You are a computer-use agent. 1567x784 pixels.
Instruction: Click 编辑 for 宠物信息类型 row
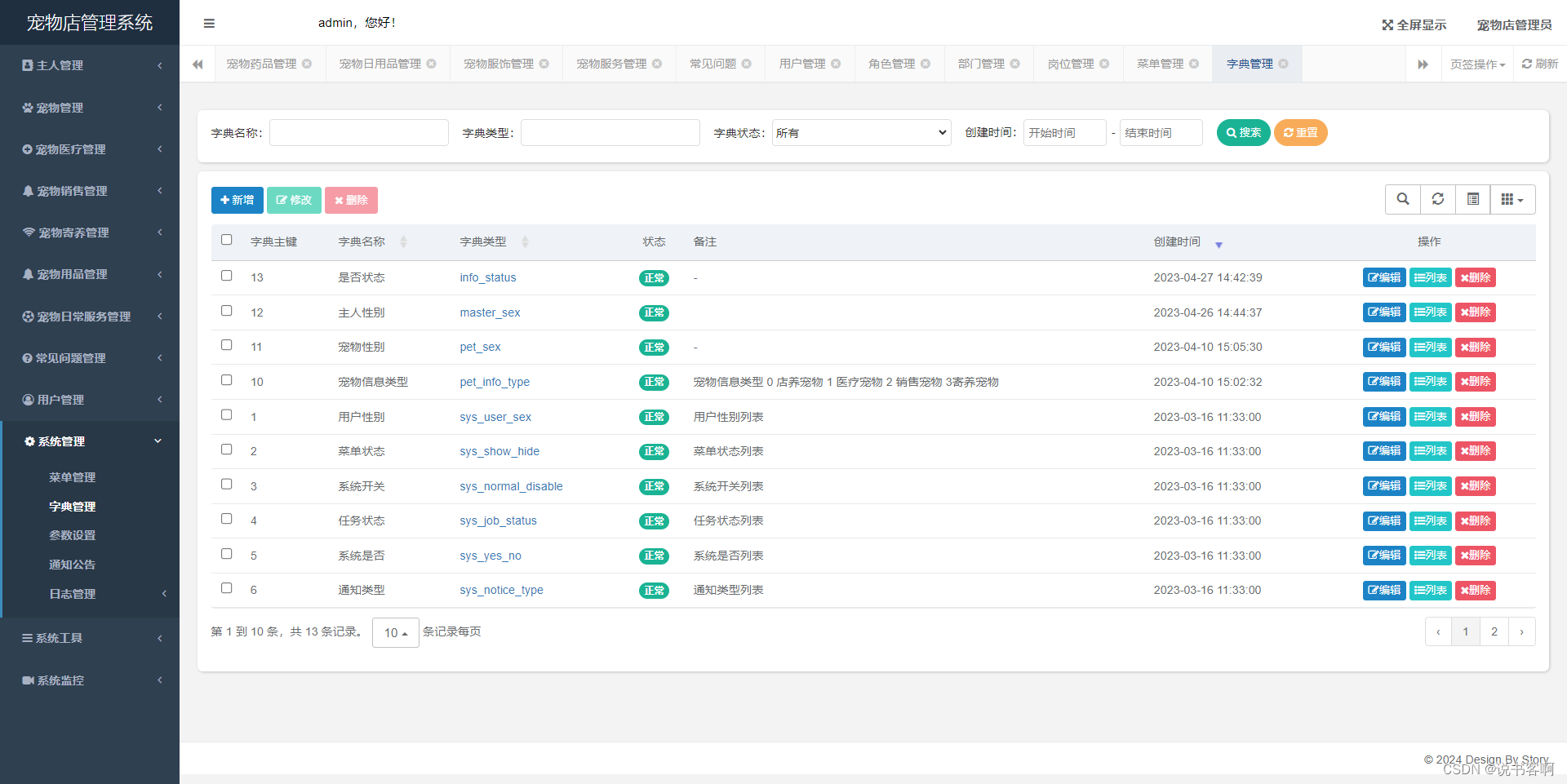1384,382
